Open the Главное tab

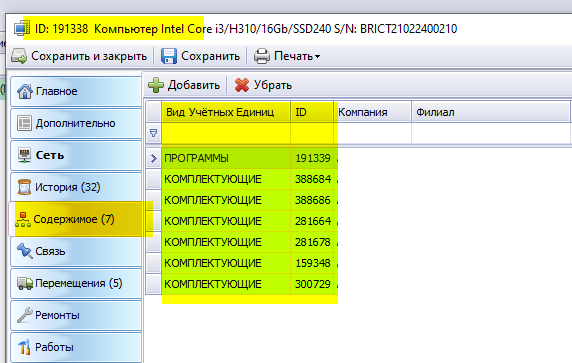coord(76,91)
